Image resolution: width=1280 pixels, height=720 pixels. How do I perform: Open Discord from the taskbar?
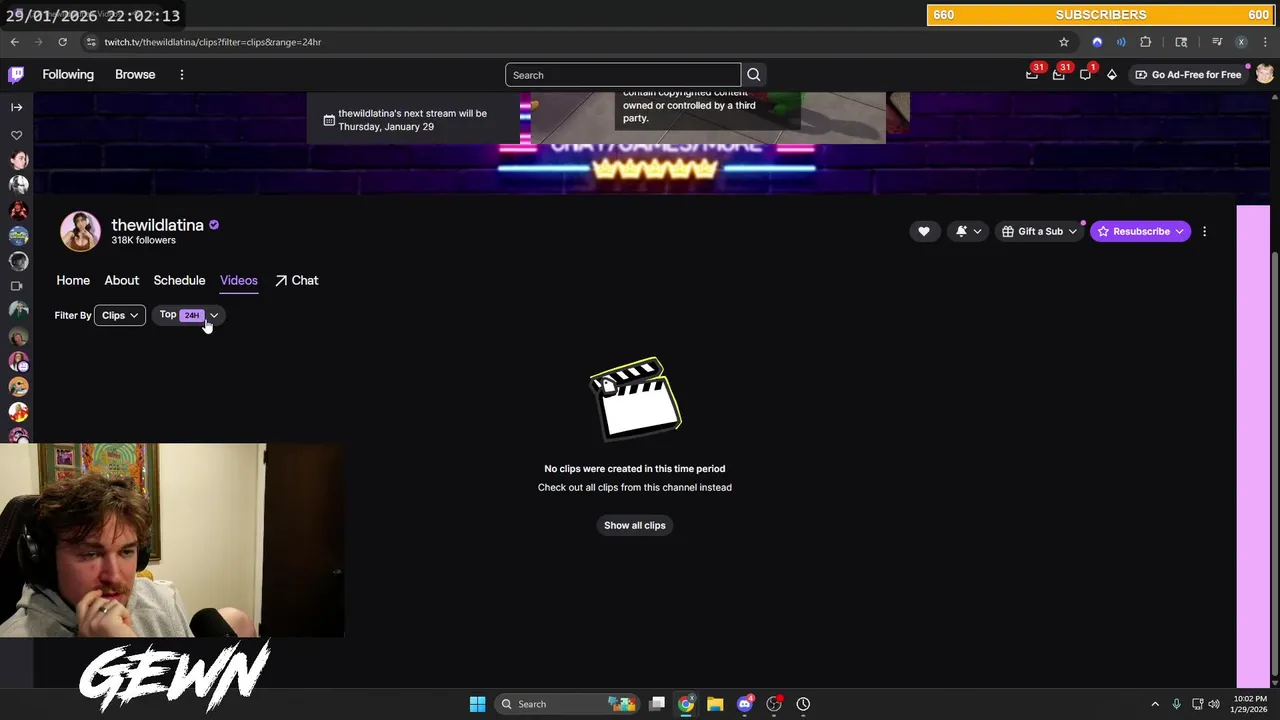pyautogui.click(x=744, y=704)
